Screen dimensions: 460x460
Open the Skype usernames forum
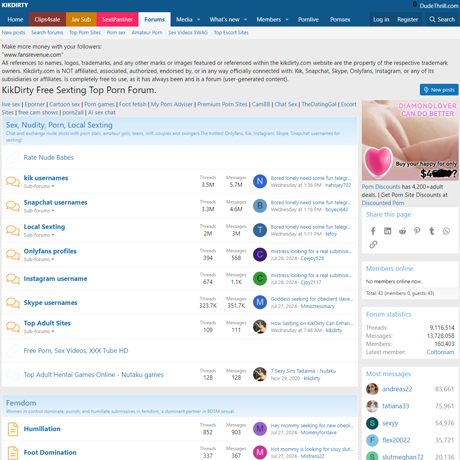point(50,303)
